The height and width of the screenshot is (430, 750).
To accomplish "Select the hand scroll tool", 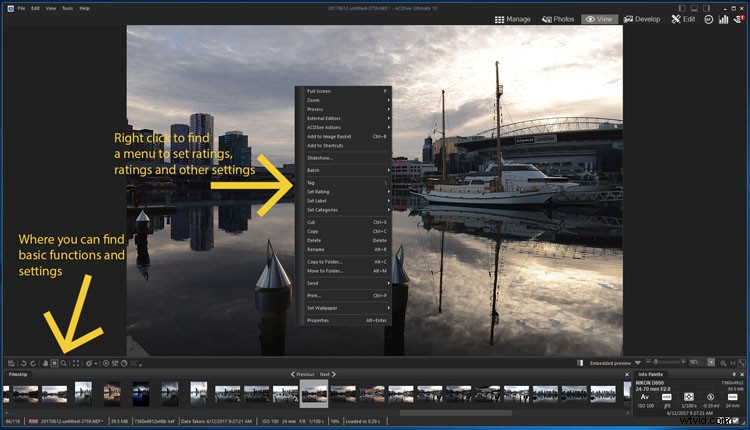I will tap(45, 364).
